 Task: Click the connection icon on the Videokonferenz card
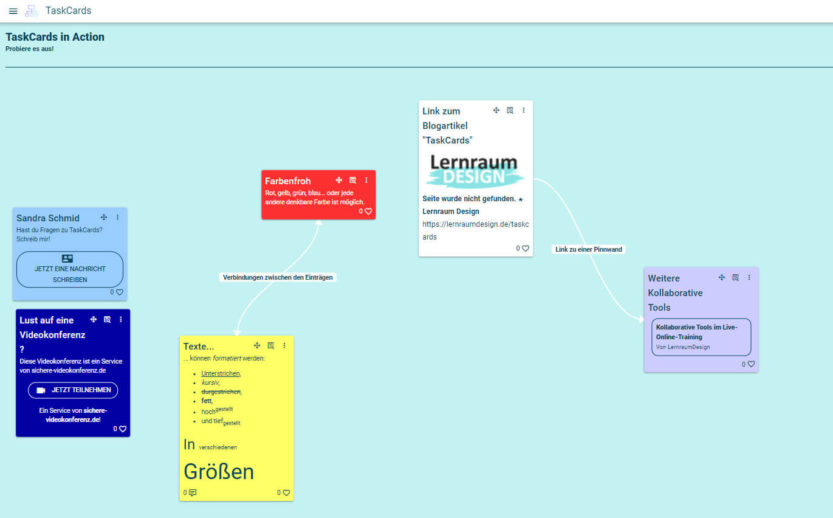(x=107, y=319)
